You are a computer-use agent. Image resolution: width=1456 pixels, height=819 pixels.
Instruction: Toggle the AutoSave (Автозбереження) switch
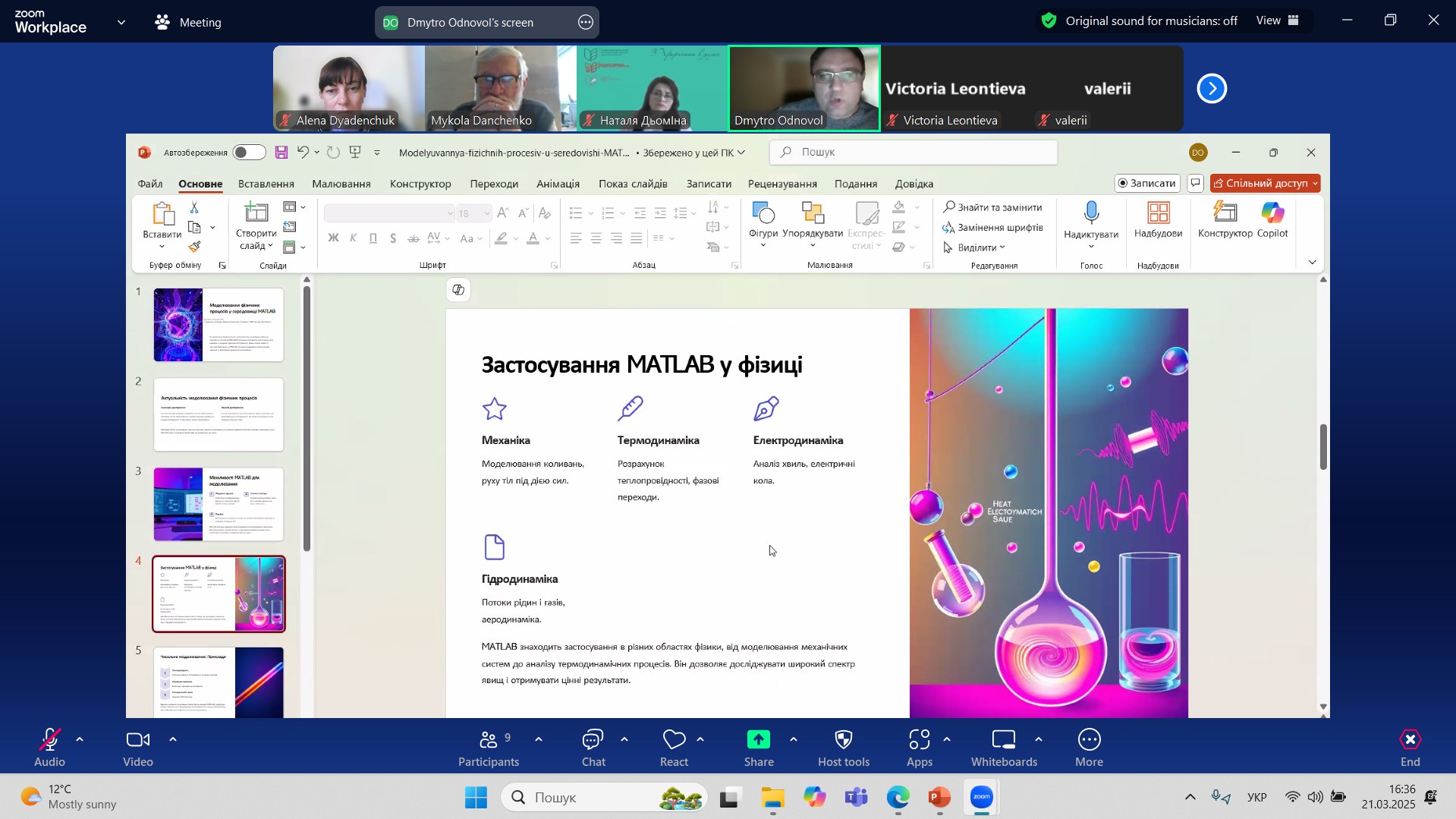coord(249,153)
